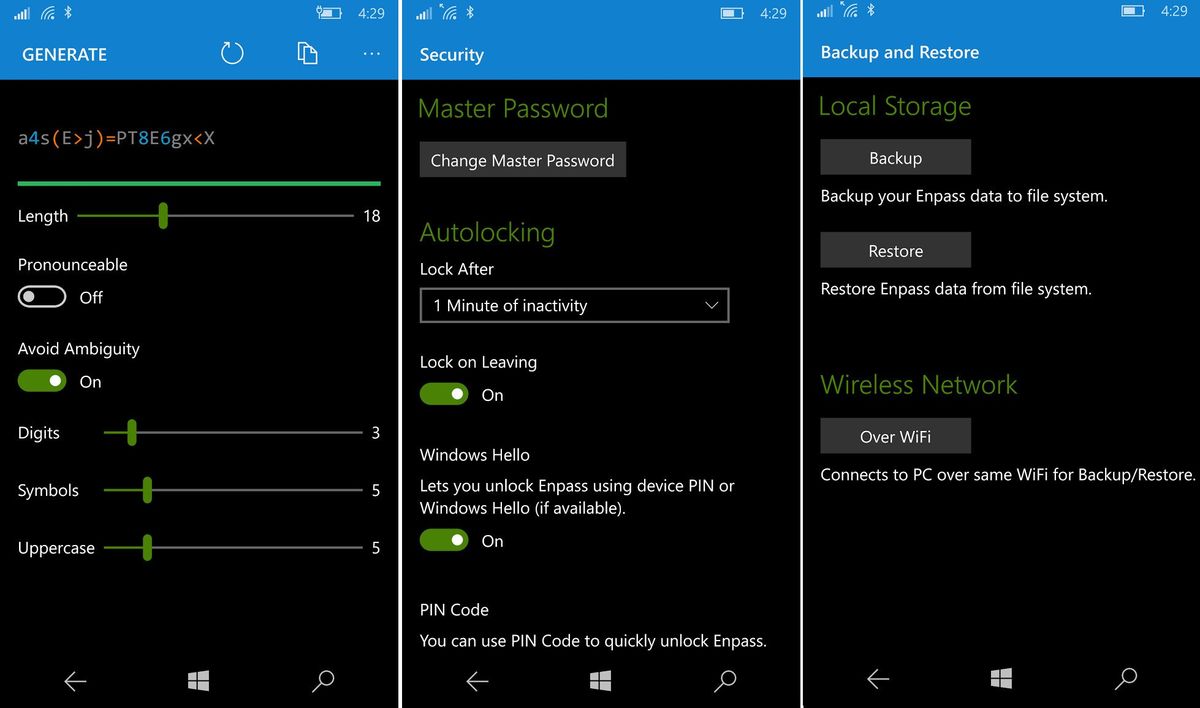The height and width of the screenshot is (708, 1200).
Task: Copy the generated password using the copy icon
Action: [x=308, y=52]
